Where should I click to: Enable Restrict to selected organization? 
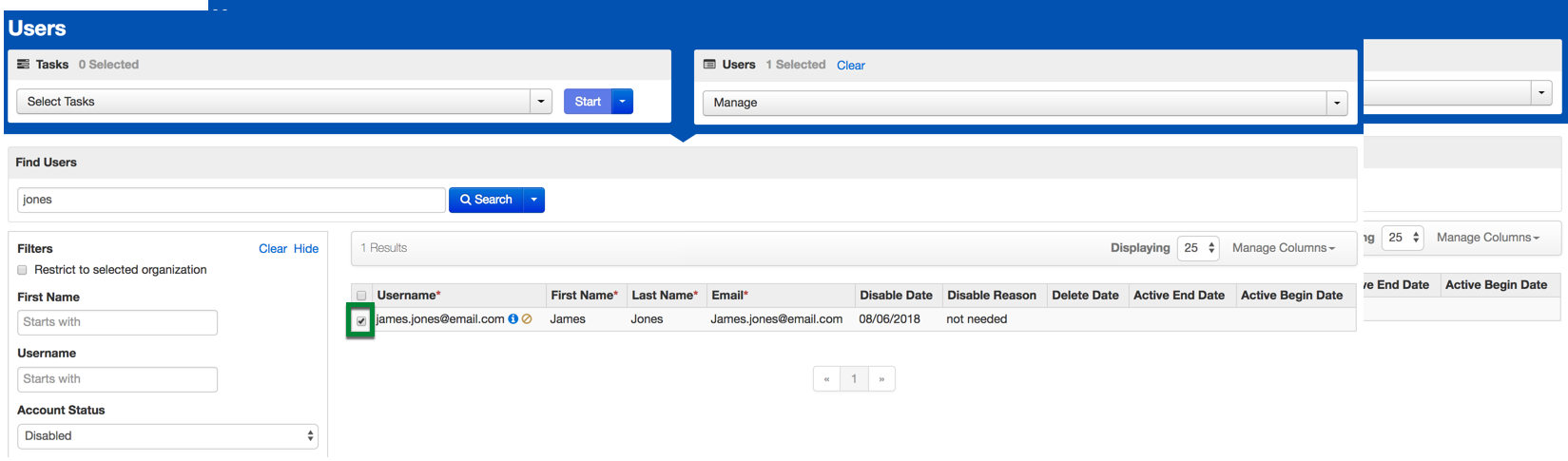tap(23, 270)
